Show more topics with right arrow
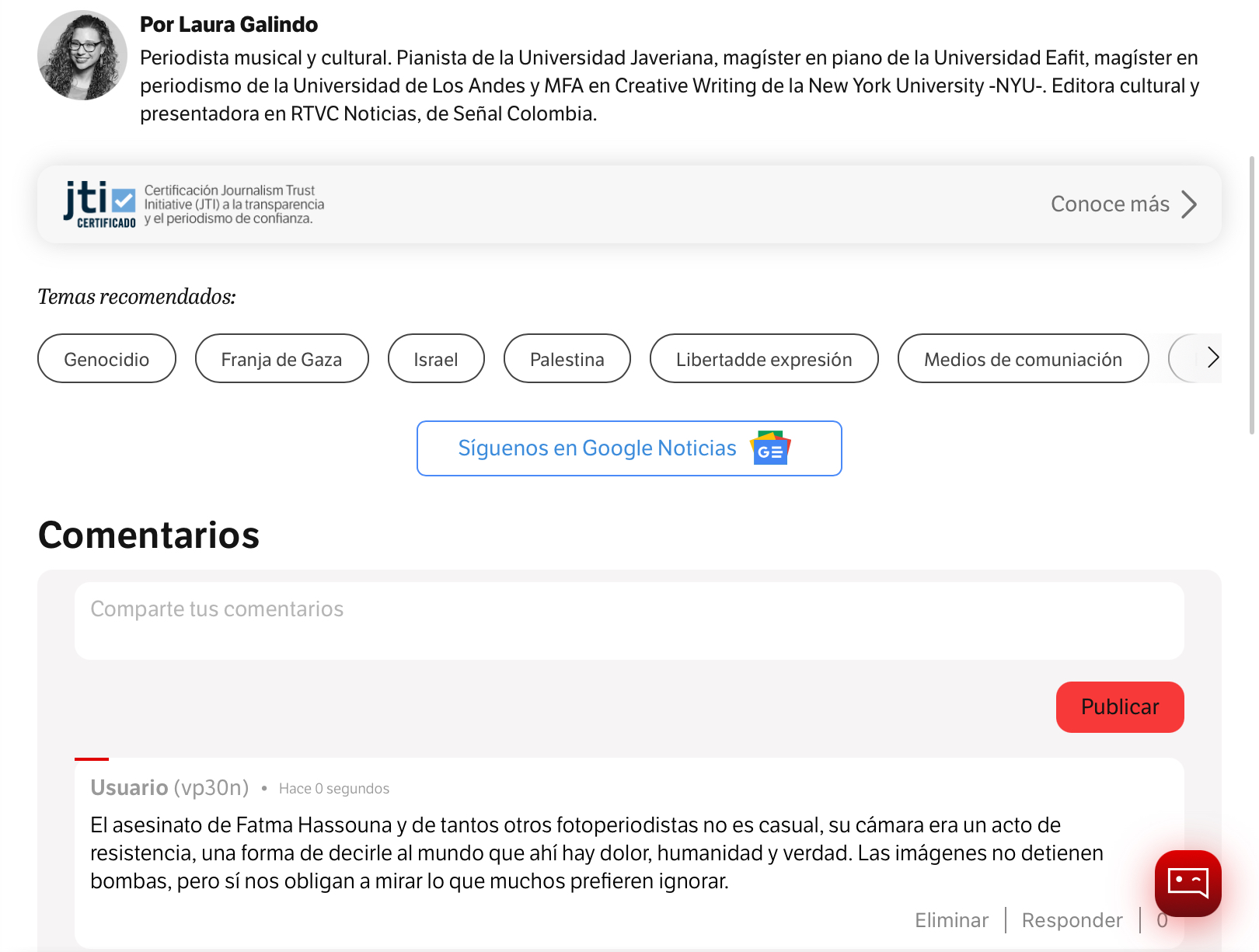 click(1212, 358)
